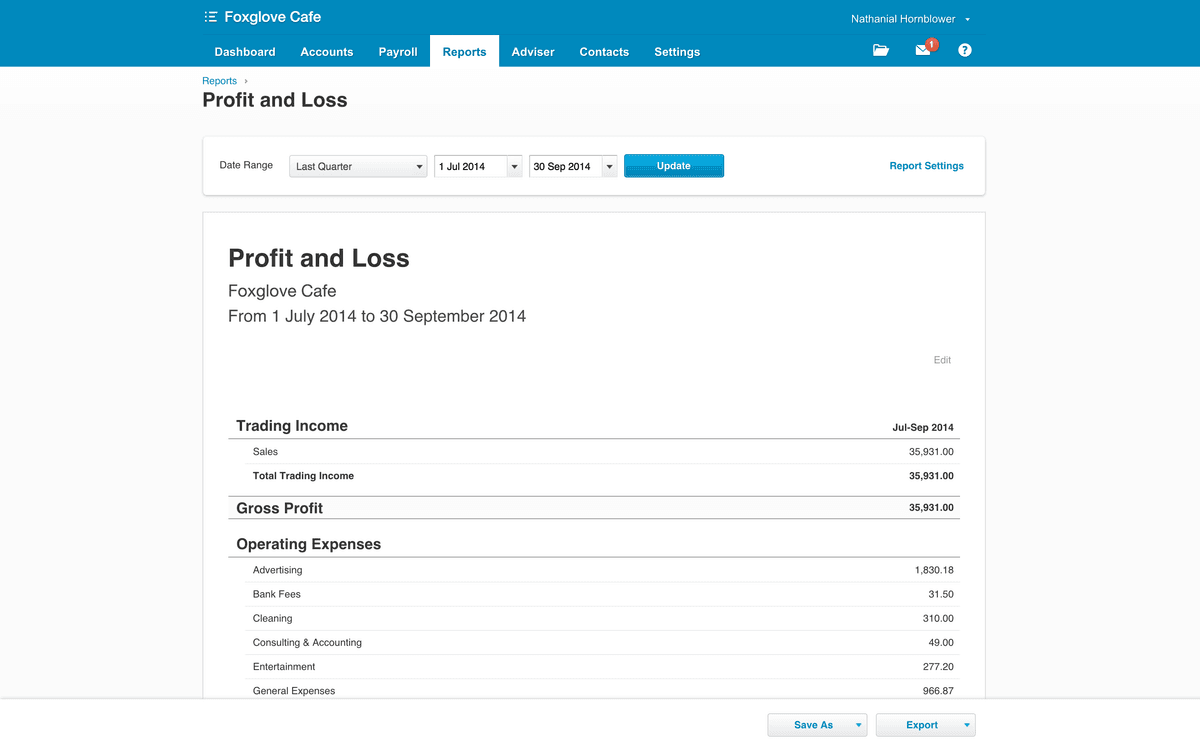Open the start date picker arrow
Screen dimensions: 1200x750
(x=514, y=166)
